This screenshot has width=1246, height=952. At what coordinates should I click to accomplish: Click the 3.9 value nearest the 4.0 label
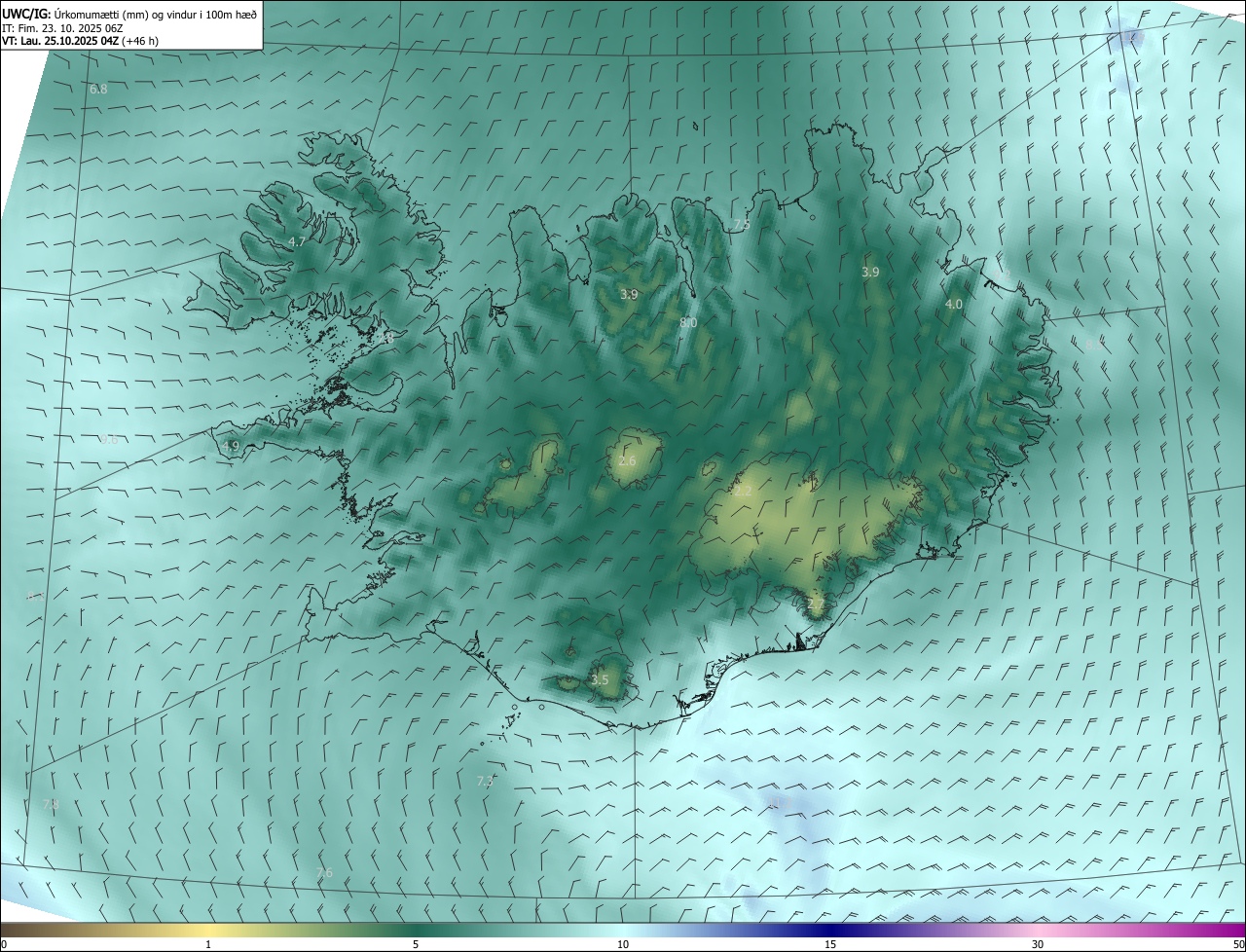tap(870, 273)
